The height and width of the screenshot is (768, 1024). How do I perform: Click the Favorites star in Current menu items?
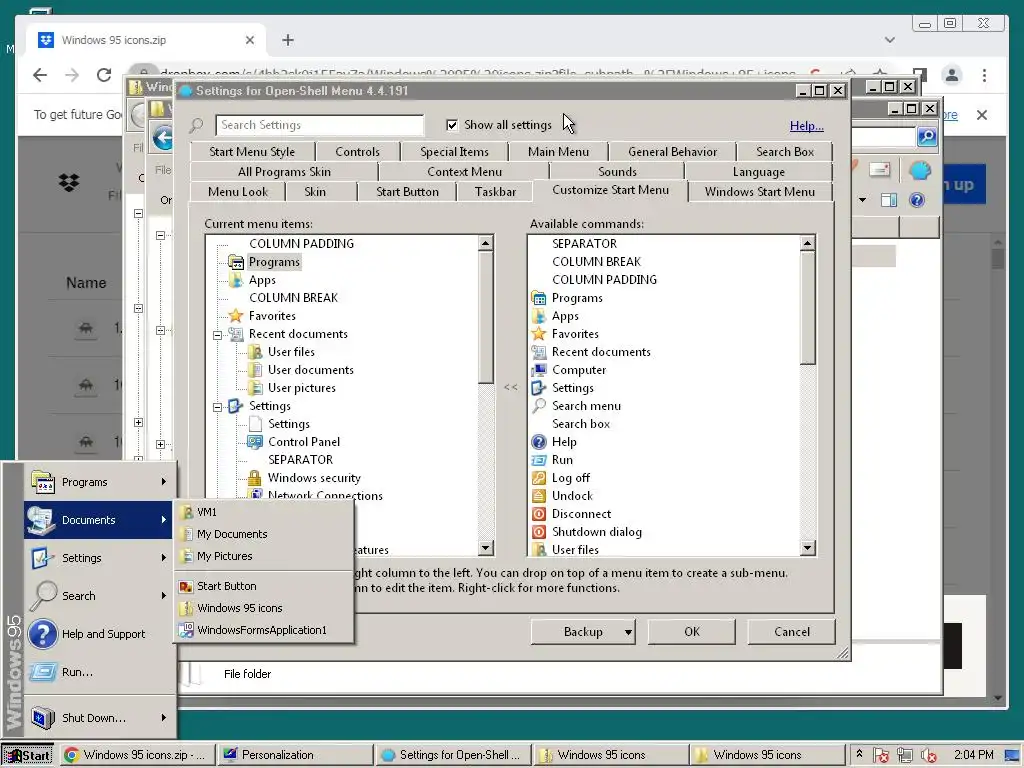236,316
